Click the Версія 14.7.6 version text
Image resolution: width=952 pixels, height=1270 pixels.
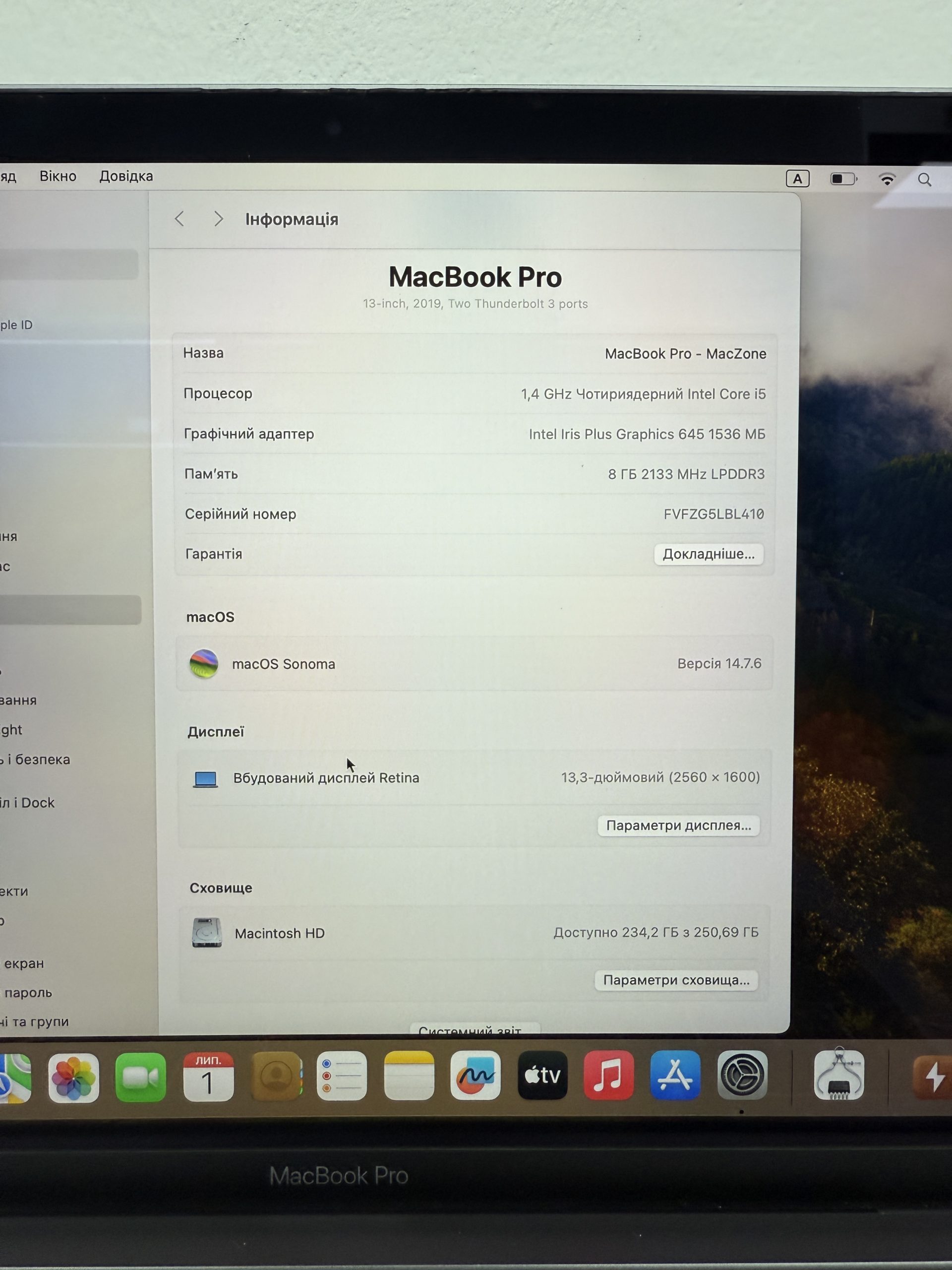coord(719,664)
